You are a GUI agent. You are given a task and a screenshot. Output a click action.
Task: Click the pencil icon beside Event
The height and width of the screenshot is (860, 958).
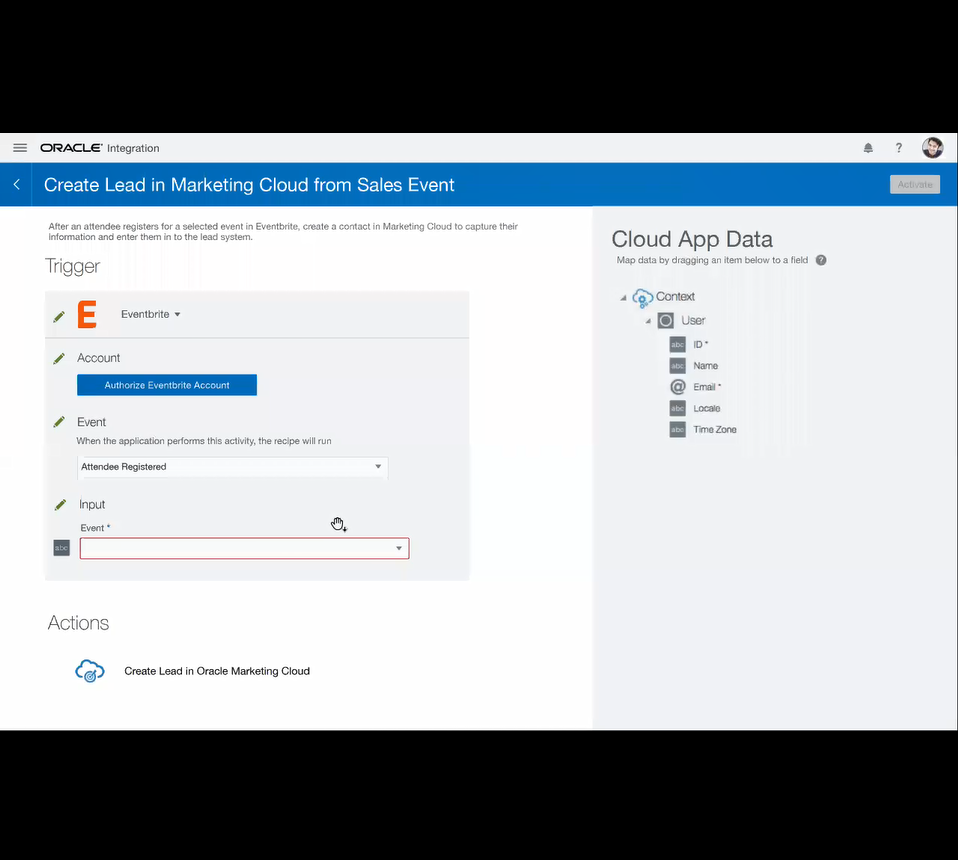pyautogui.click(x=59, y=422)
